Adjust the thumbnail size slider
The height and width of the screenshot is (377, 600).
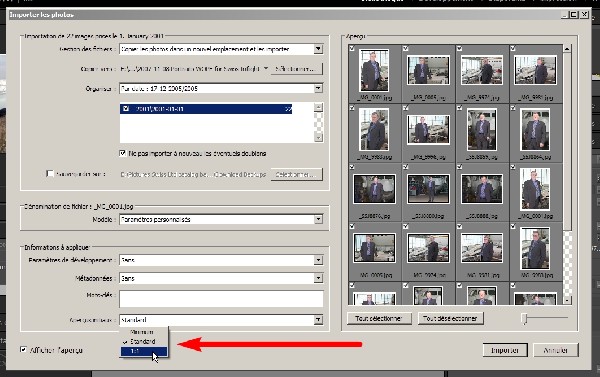(x=525, y=318)
